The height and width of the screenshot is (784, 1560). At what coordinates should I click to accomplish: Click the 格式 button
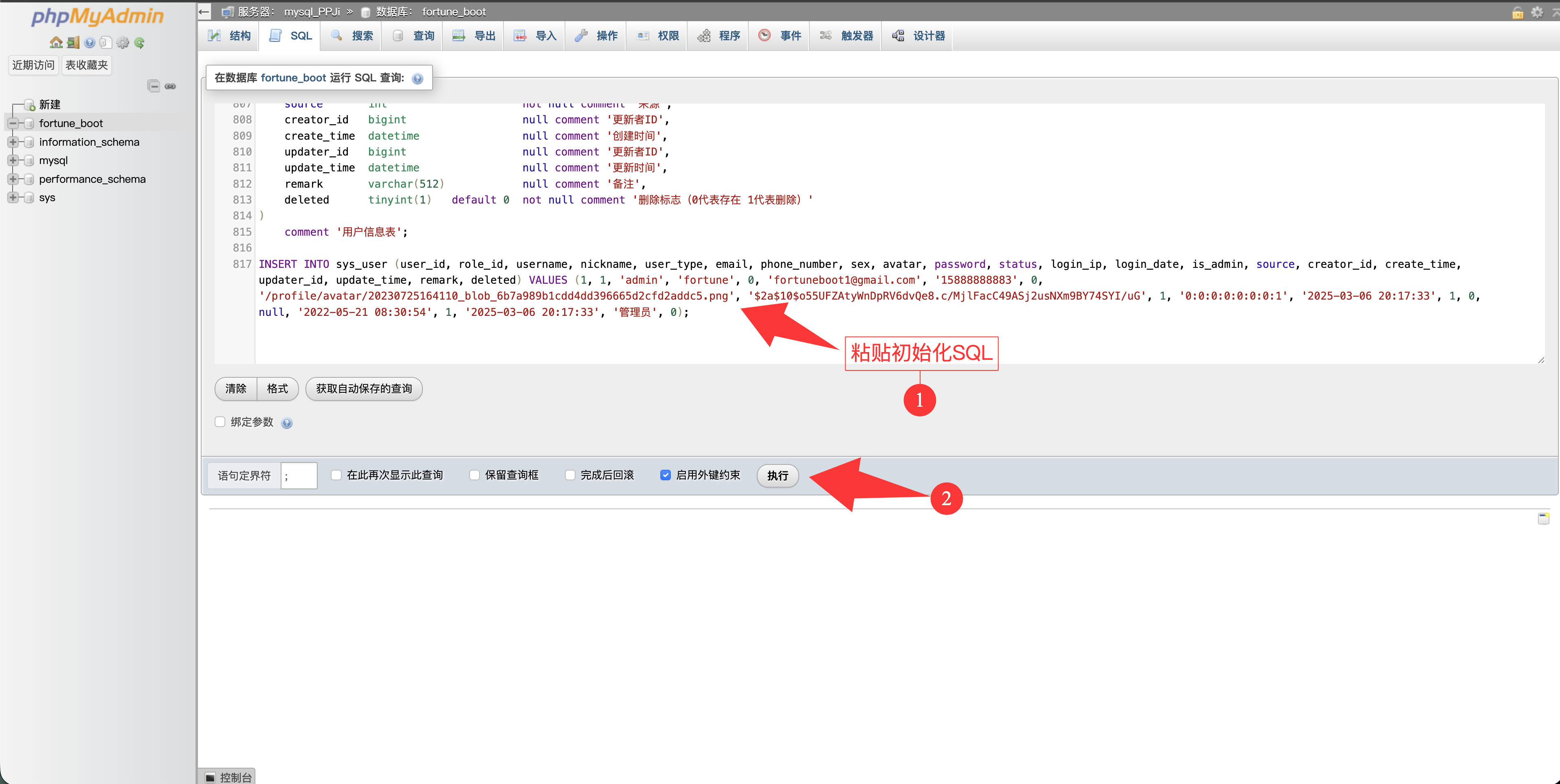pyautogui.click(x=277, y=389)
